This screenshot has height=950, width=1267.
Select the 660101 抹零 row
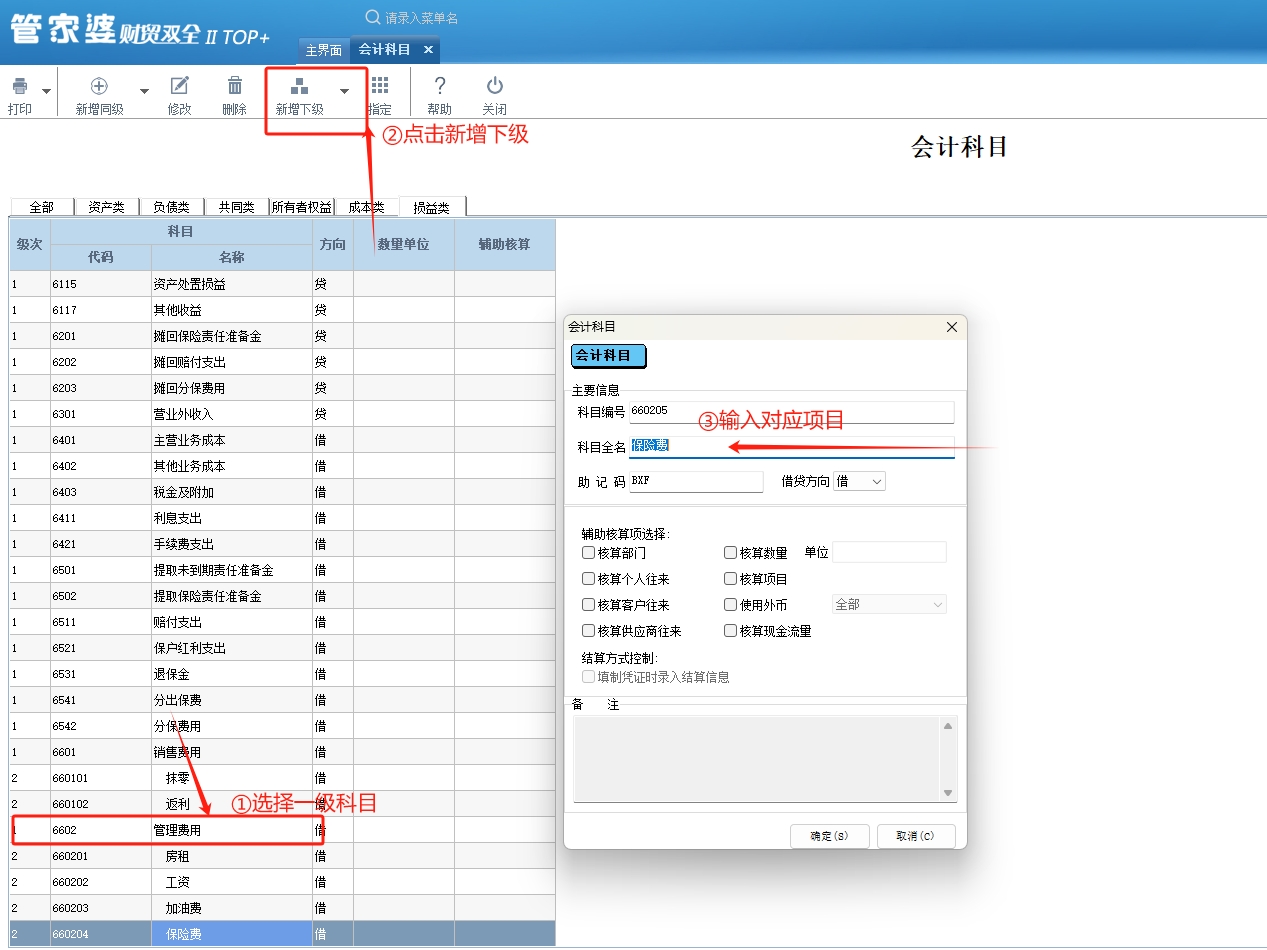click(x=282, y=778)
